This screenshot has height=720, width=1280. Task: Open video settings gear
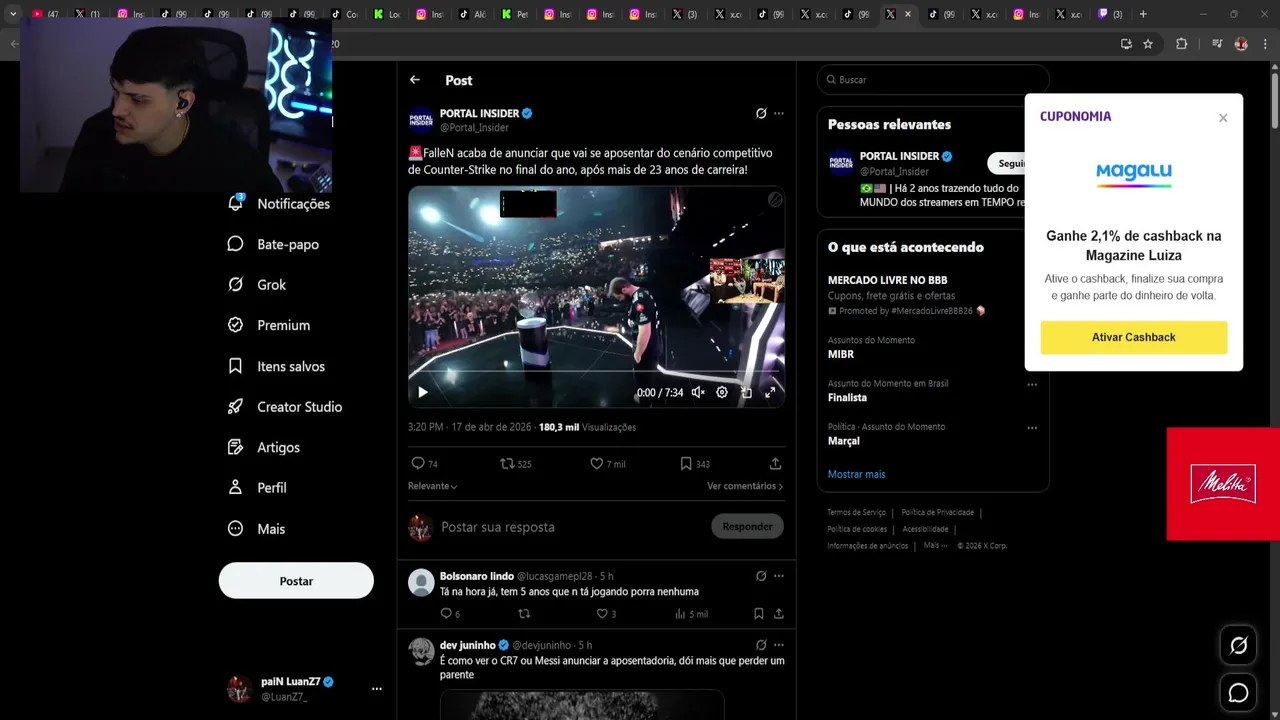(x=722, y=393)
